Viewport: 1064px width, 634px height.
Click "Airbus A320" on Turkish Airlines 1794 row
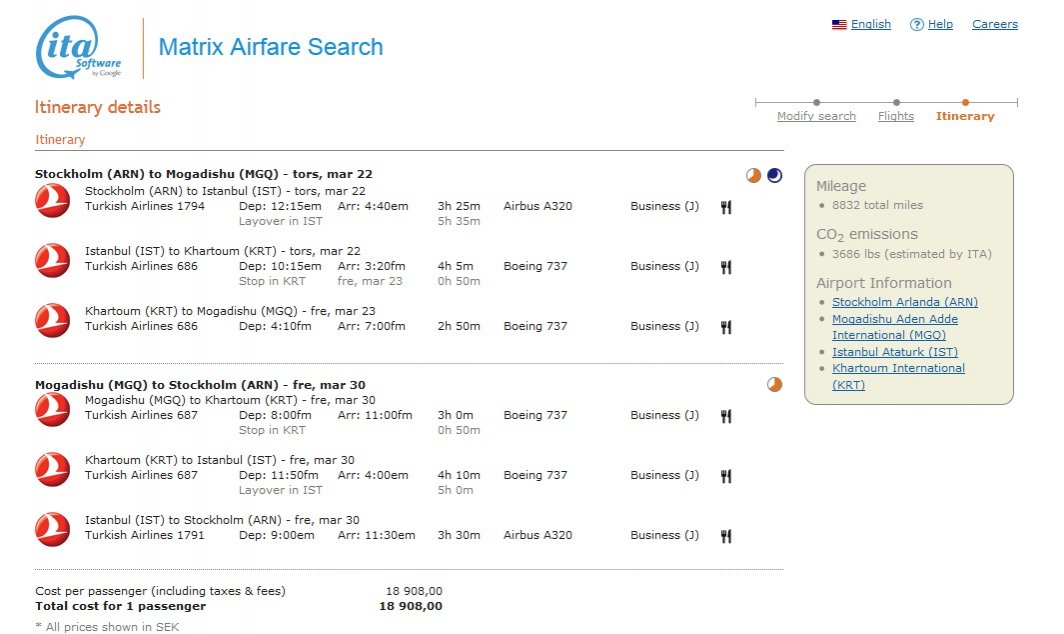[x=537, y=206]
